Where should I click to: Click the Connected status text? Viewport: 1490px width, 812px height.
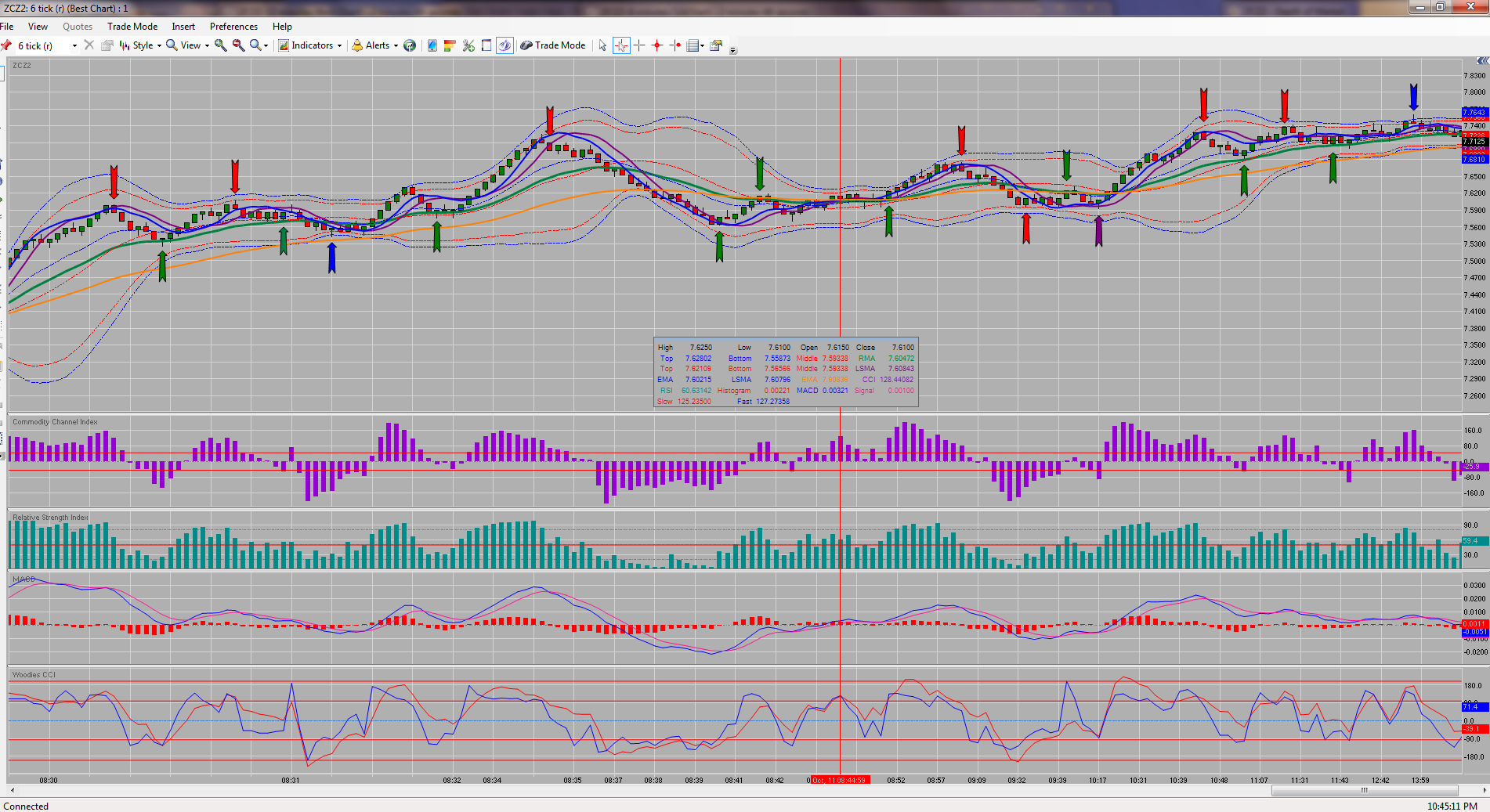coord(26,806)
